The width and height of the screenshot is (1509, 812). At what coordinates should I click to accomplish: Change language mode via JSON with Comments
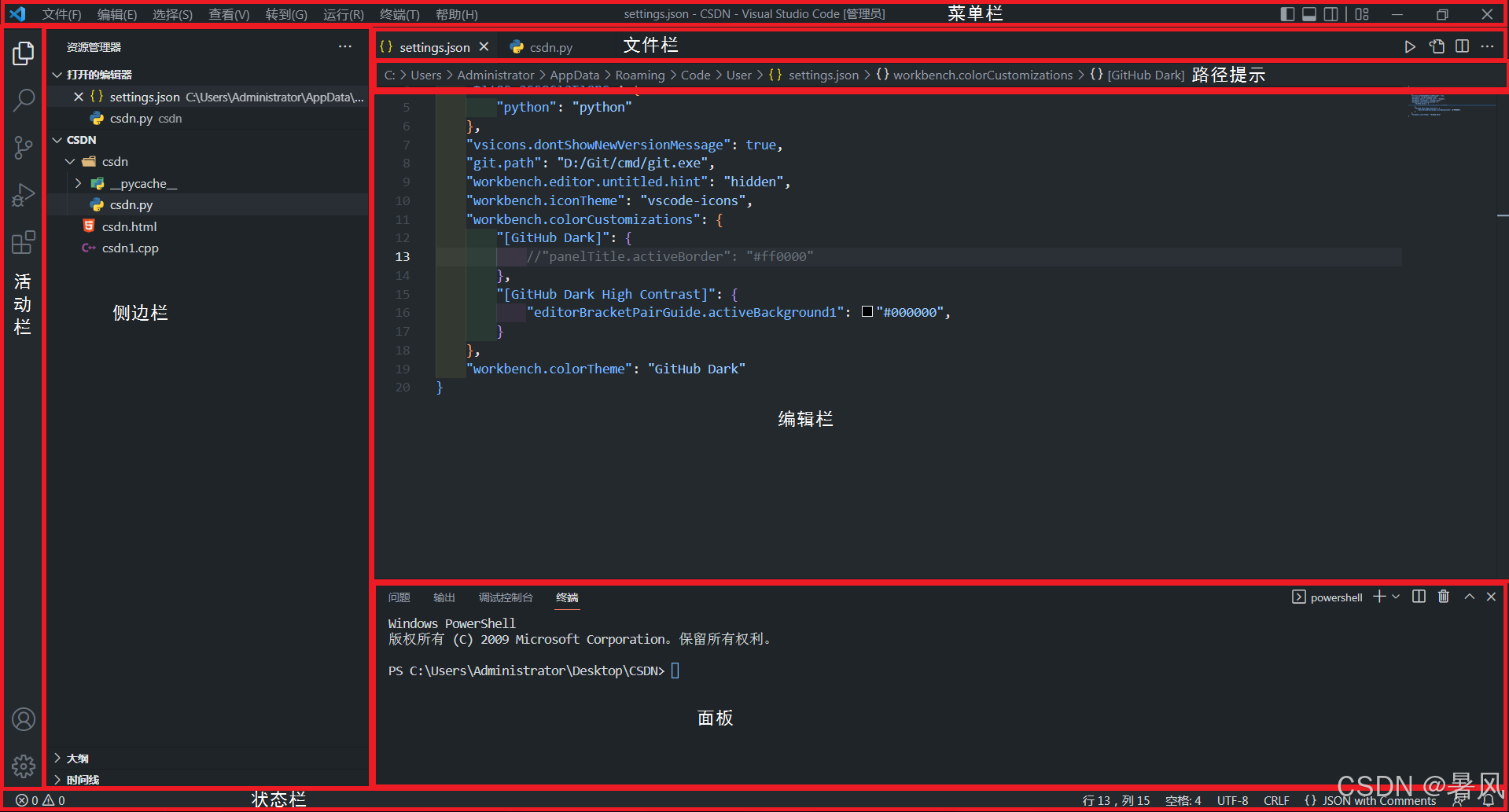(x=1378, y=799)
